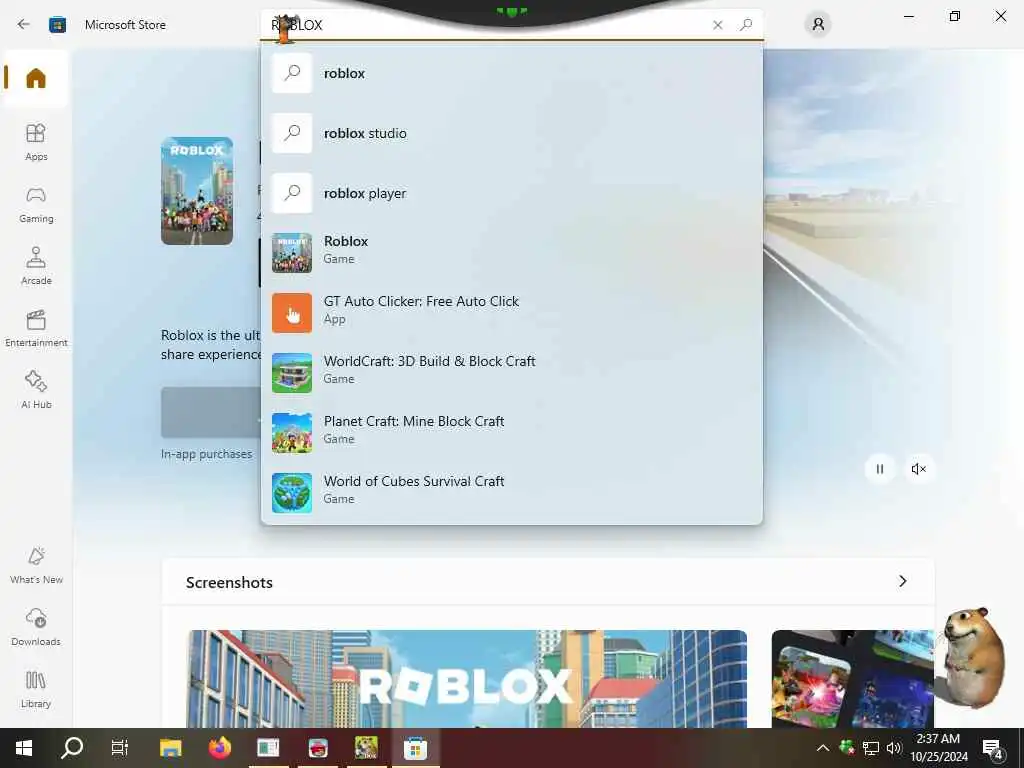
Task: Open the notification center
Action: 993,749
